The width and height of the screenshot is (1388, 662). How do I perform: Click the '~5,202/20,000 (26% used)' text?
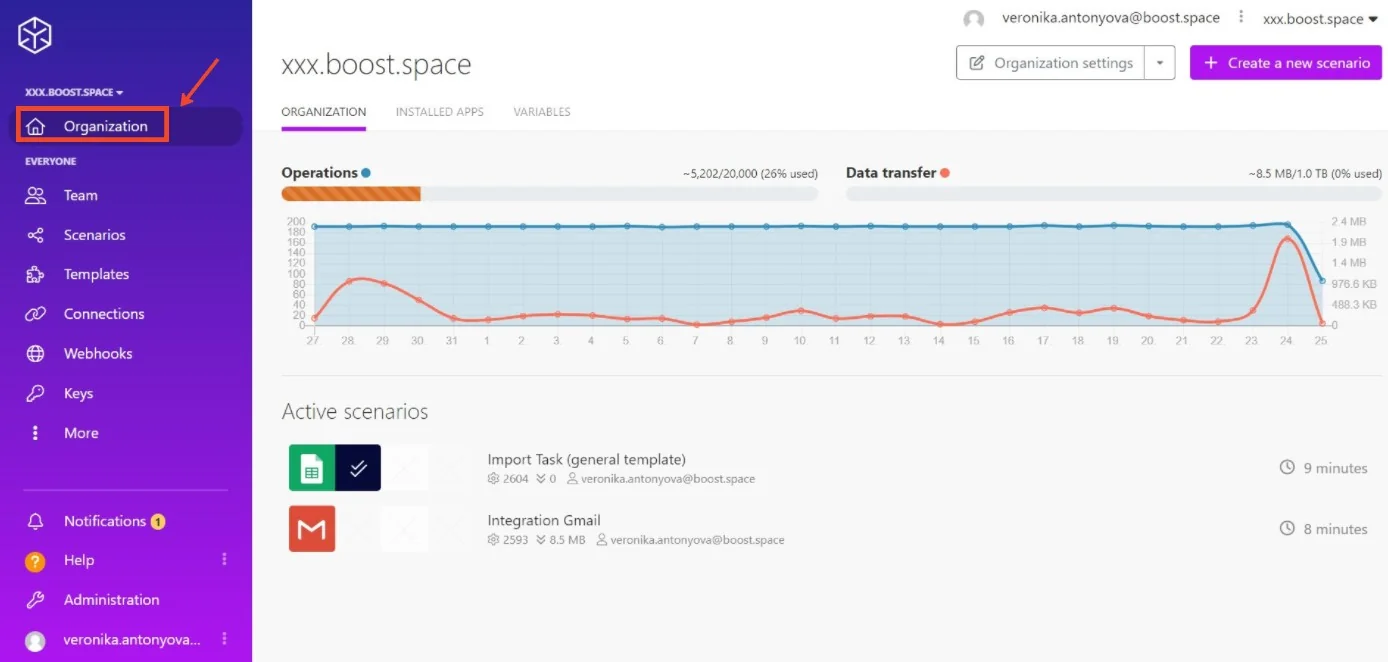point(750,174)
